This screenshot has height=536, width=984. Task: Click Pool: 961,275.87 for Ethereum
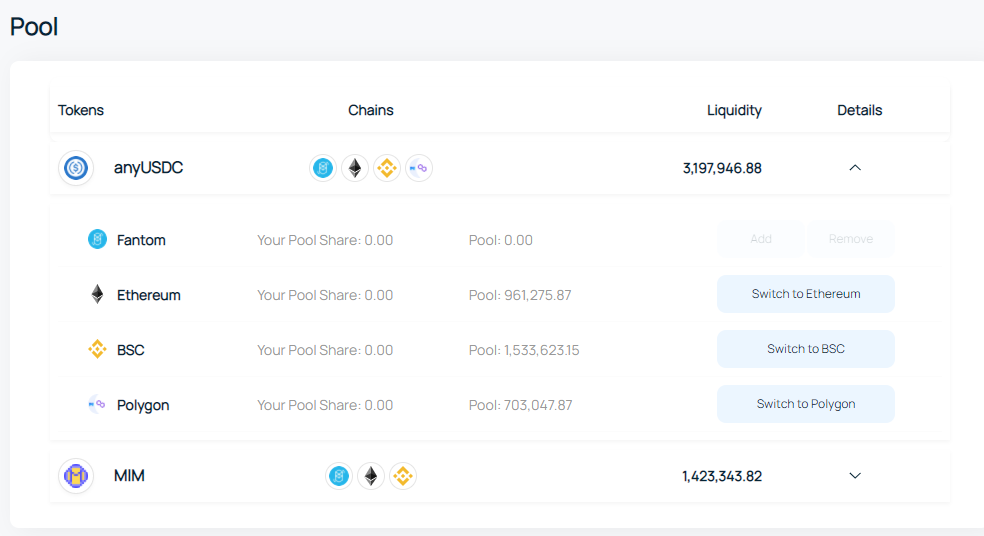[x=520, y=295]
